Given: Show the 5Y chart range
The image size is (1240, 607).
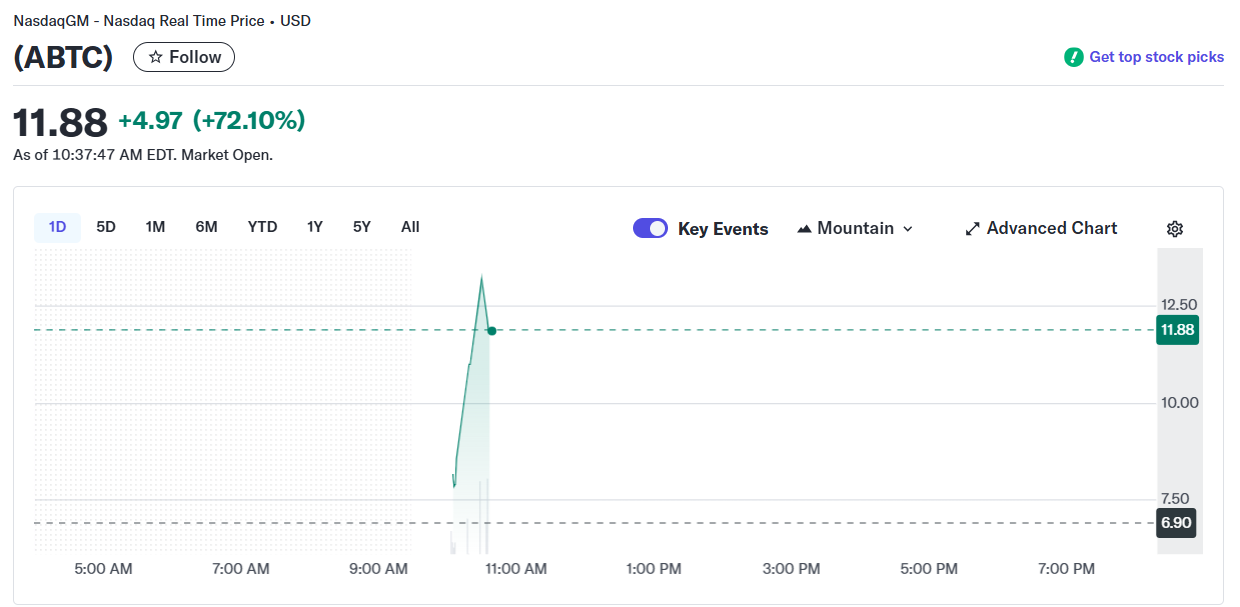Looking at the screenshot, I should pyautogui.click(x=362, y=227).
